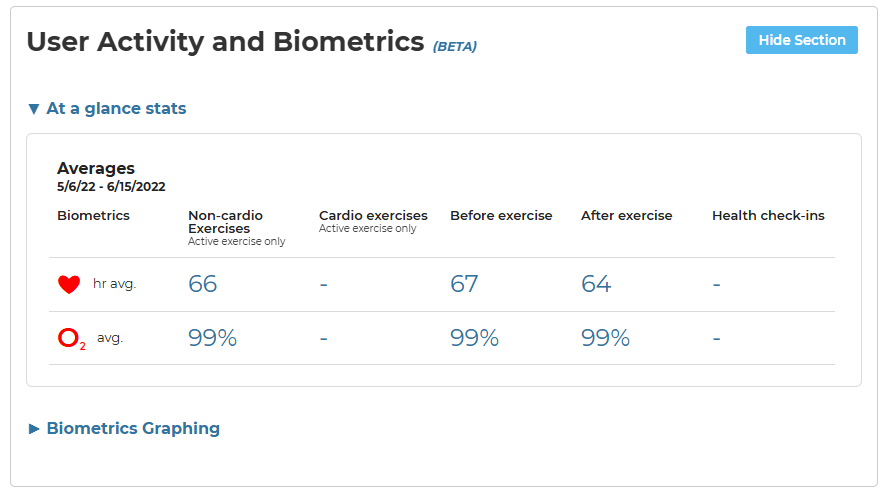Collapse the At a glance stats section

107,108
